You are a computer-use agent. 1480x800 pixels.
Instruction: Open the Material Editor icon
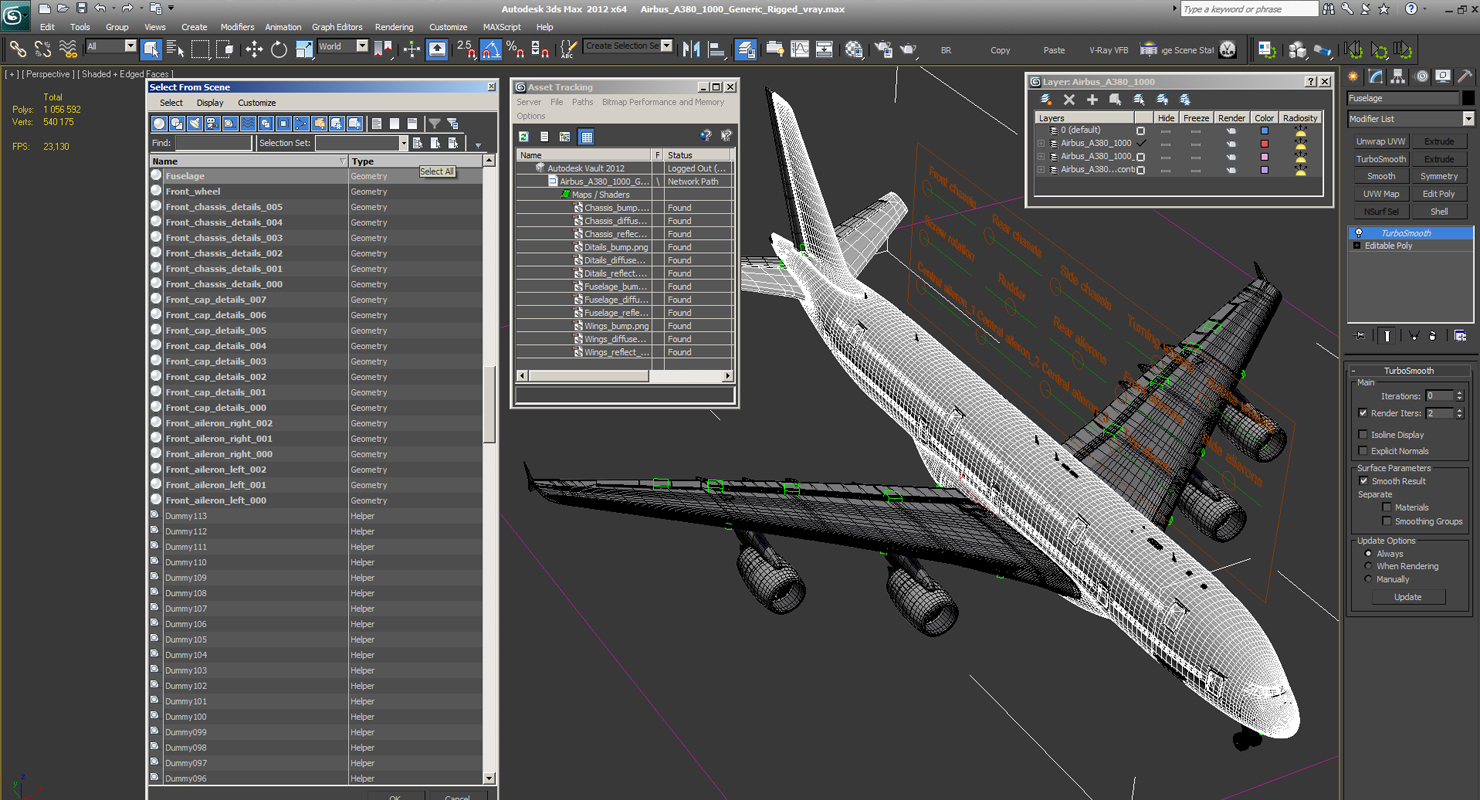pos(853,49)
